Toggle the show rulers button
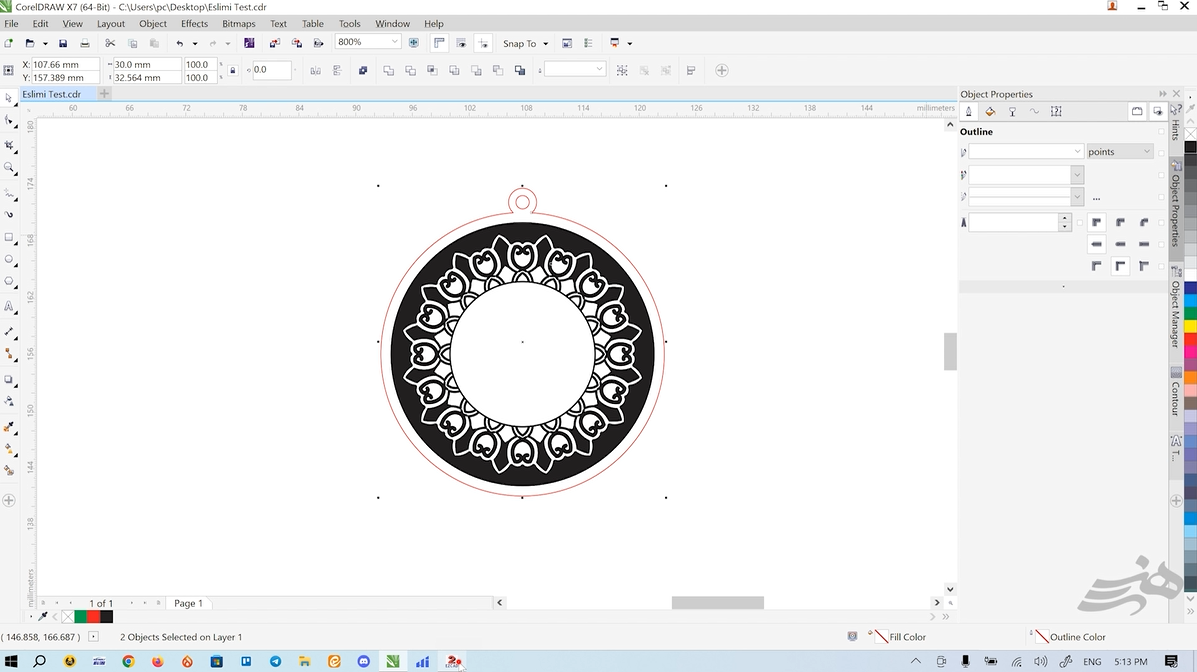 (439, 43)
